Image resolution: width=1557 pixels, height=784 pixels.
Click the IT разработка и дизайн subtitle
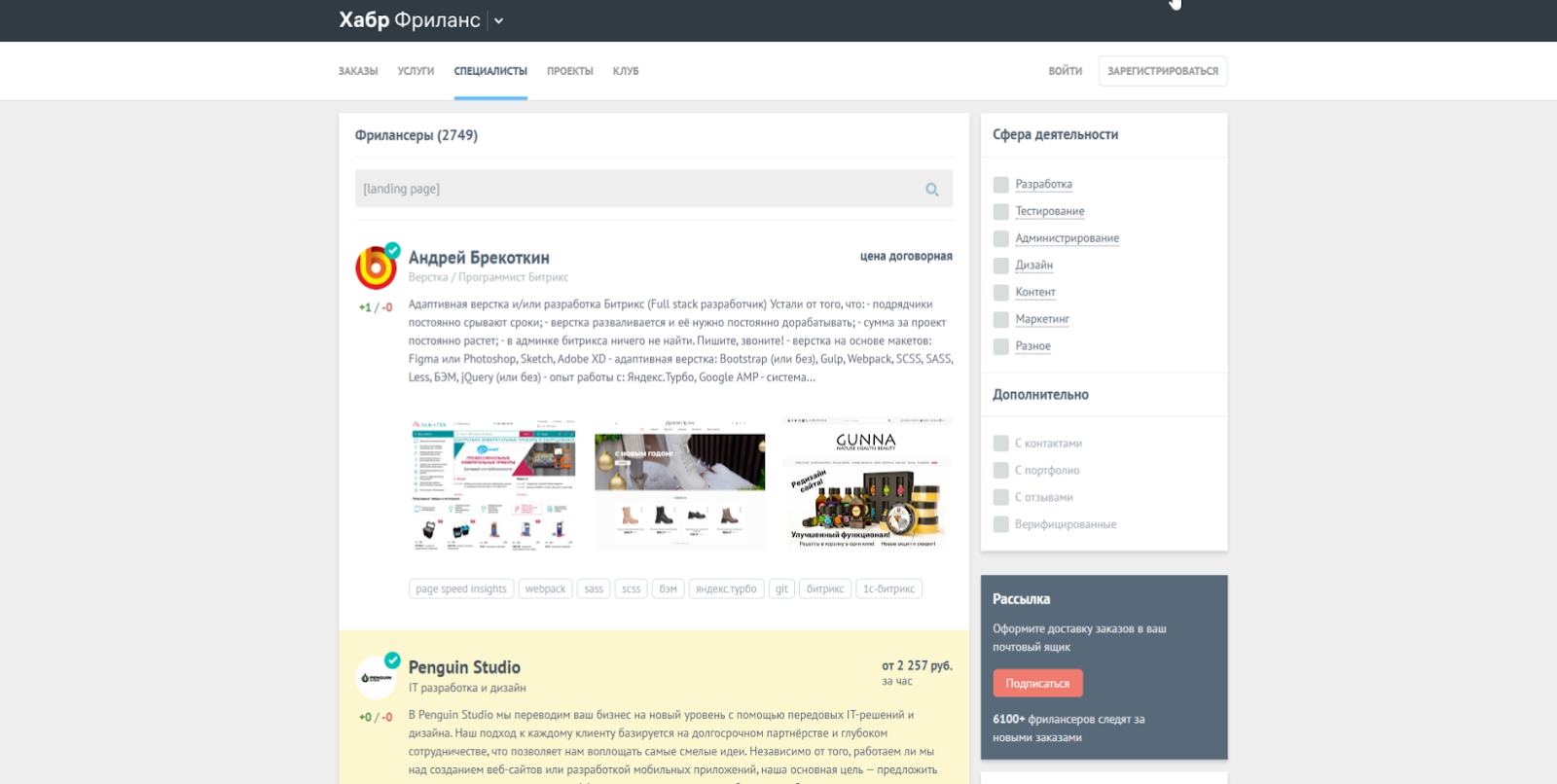pyautogui.click(x=467, y=688)
